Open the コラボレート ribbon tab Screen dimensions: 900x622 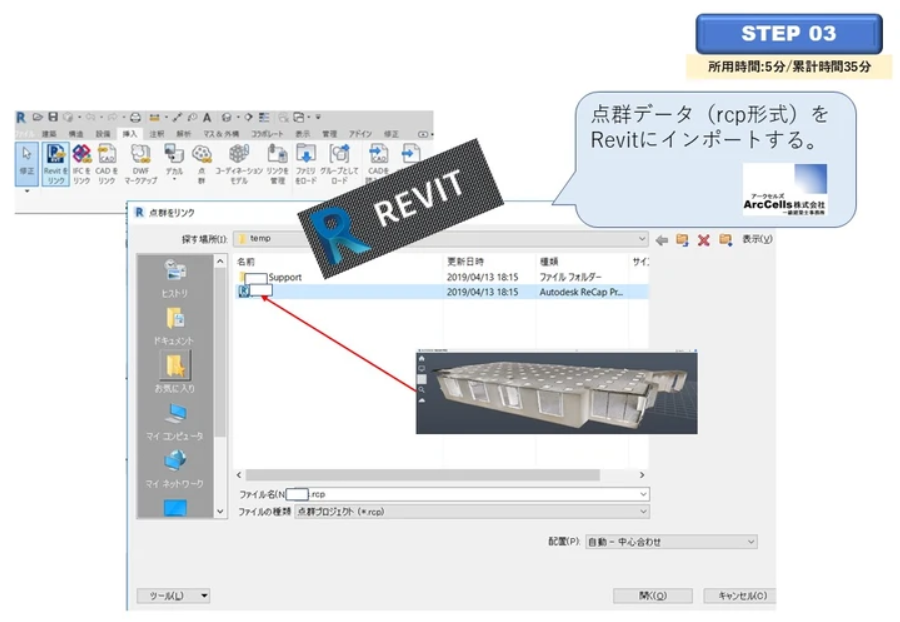tap(267, 134)
